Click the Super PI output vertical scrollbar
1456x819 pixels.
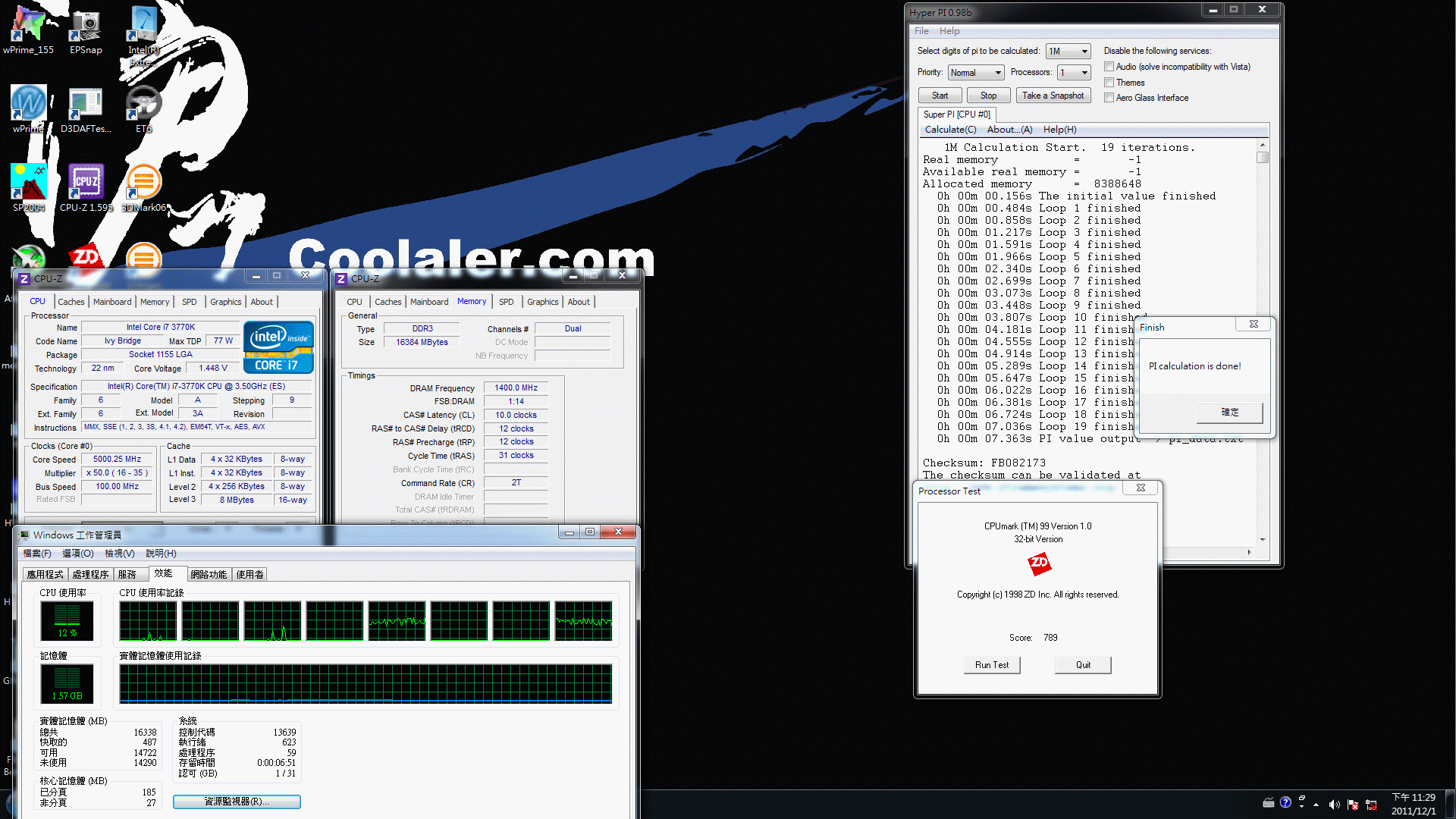point(1263,341)
